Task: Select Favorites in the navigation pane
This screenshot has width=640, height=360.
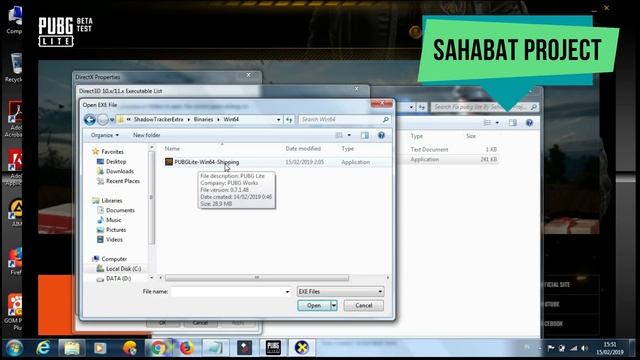Action: point(112,151)
